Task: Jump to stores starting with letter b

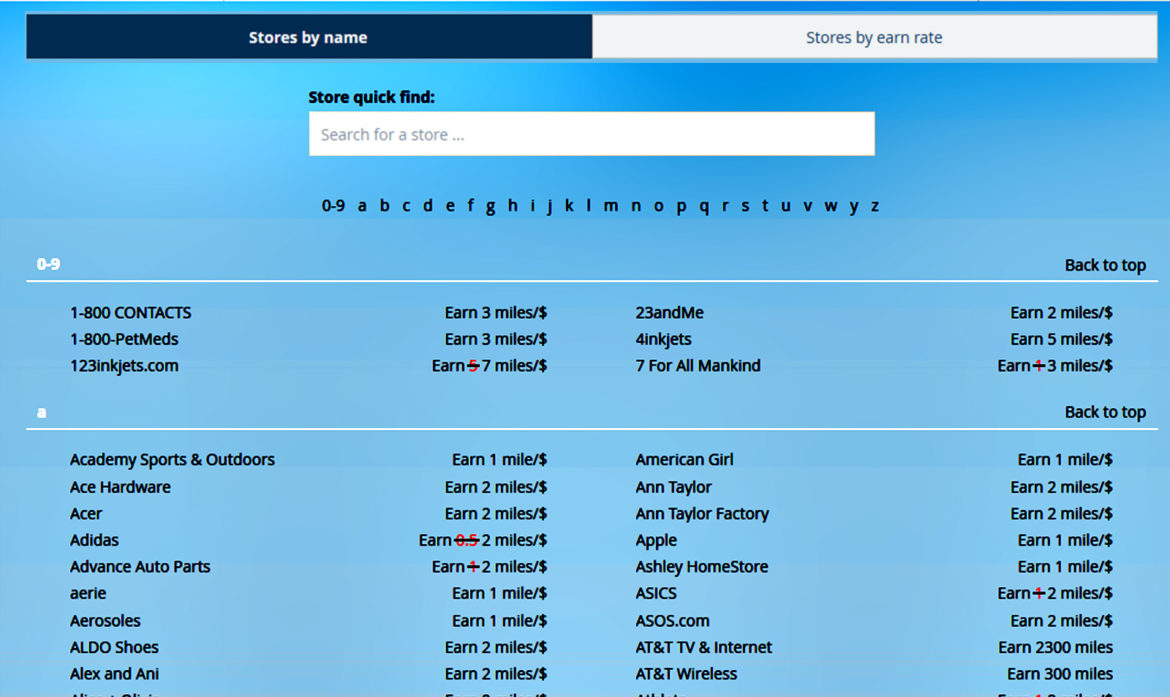Action: coord(384,205)
